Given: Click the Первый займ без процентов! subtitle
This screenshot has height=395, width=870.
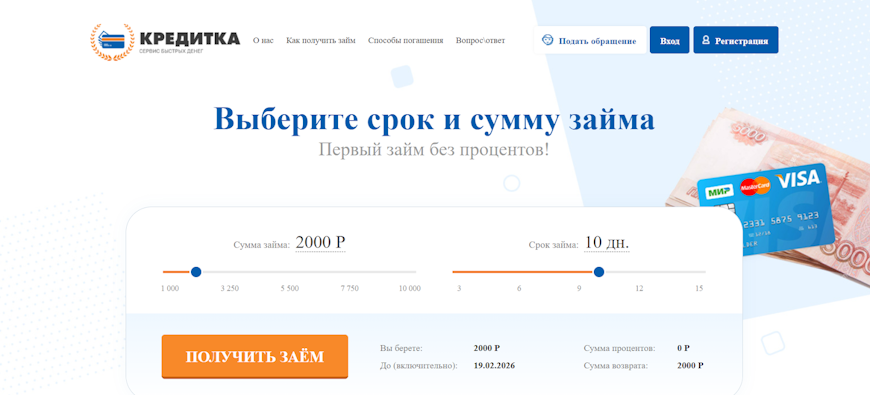Looking at the screenshot, I should point(434,149).
